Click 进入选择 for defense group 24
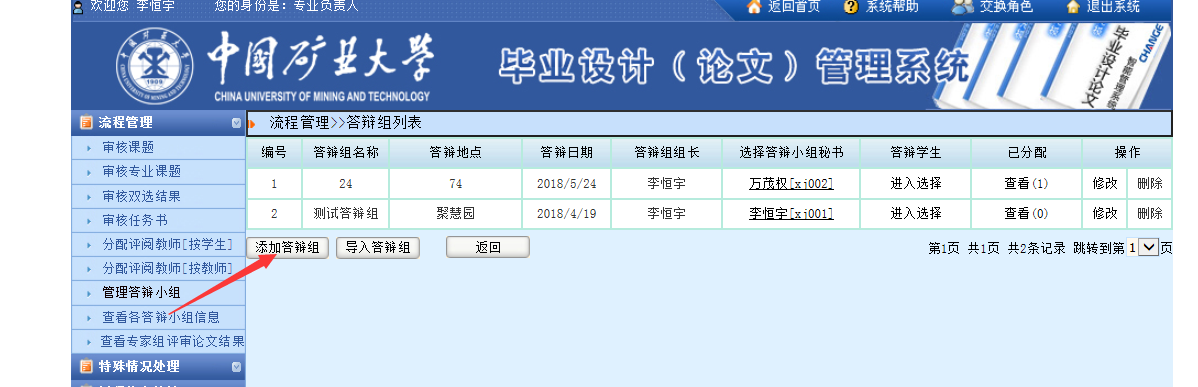The width and height of the screenshot is (1198, 387). (x=915, y=183)
